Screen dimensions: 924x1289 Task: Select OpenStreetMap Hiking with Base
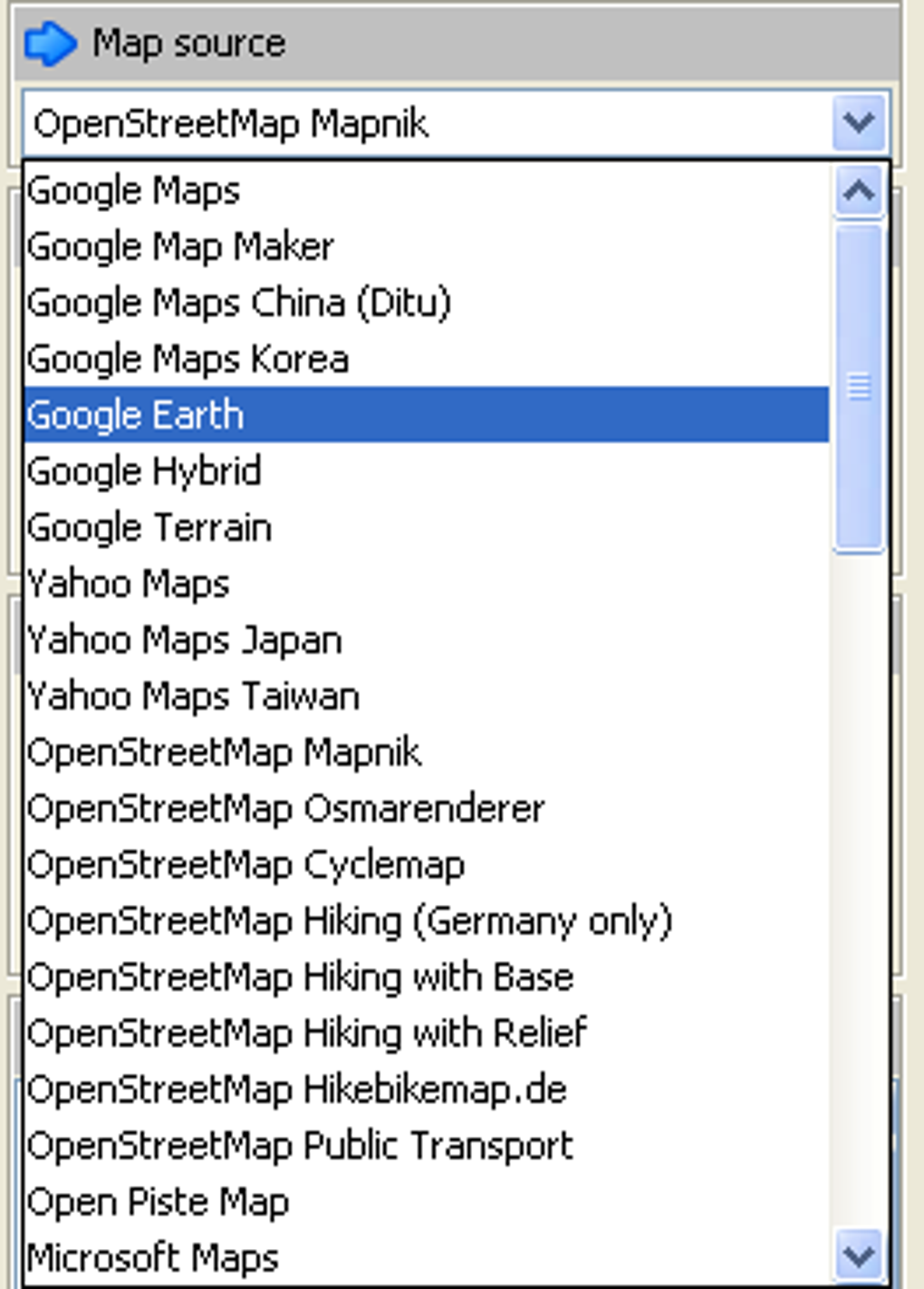click(426, 976)
